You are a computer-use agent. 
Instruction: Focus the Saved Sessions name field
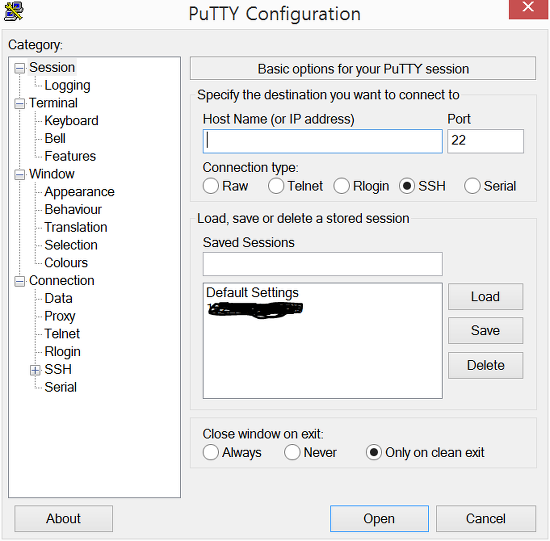click(x=322, y=264)
